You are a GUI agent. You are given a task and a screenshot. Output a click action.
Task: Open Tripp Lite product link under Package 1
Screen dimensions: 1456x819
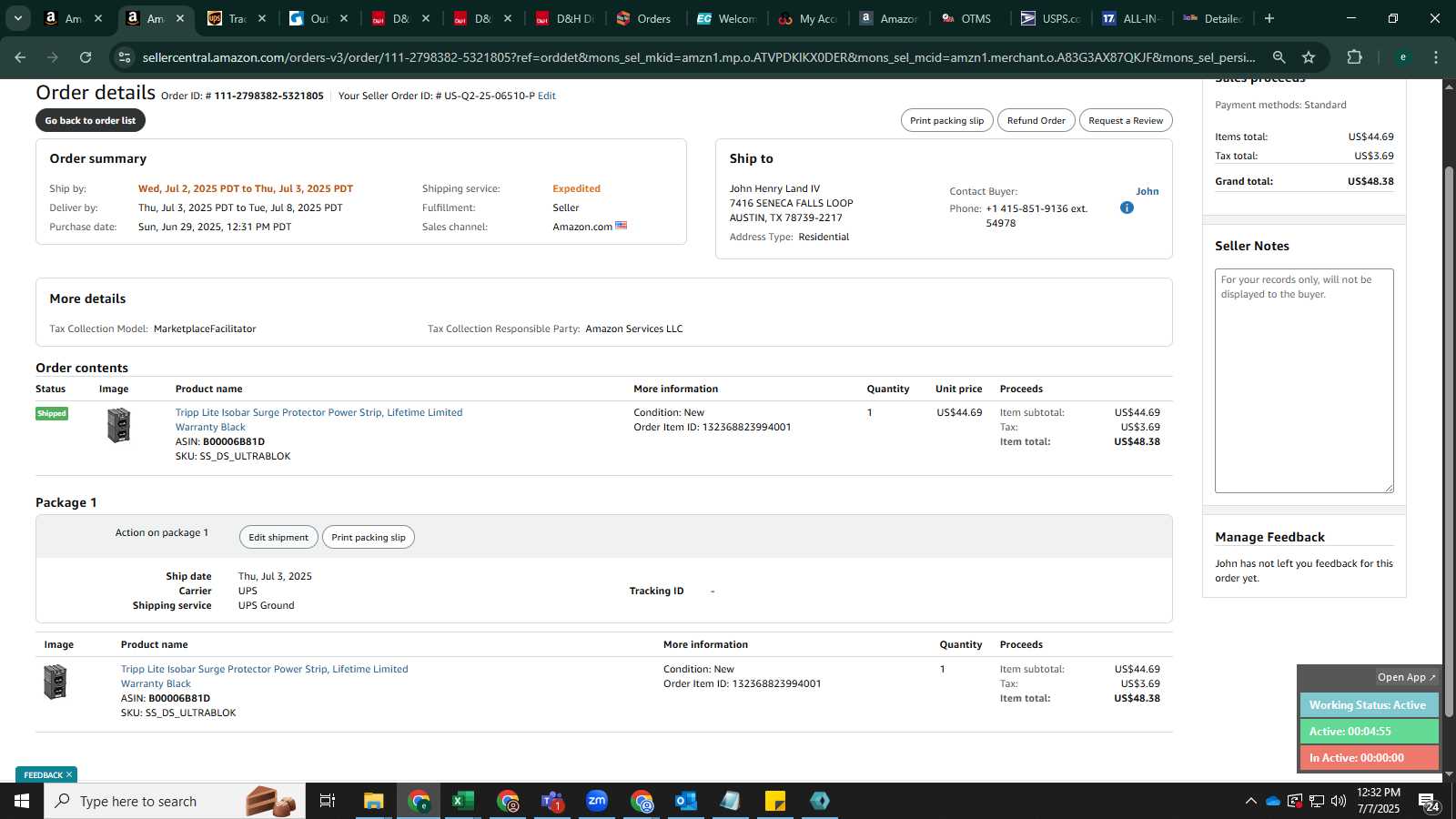264,676
